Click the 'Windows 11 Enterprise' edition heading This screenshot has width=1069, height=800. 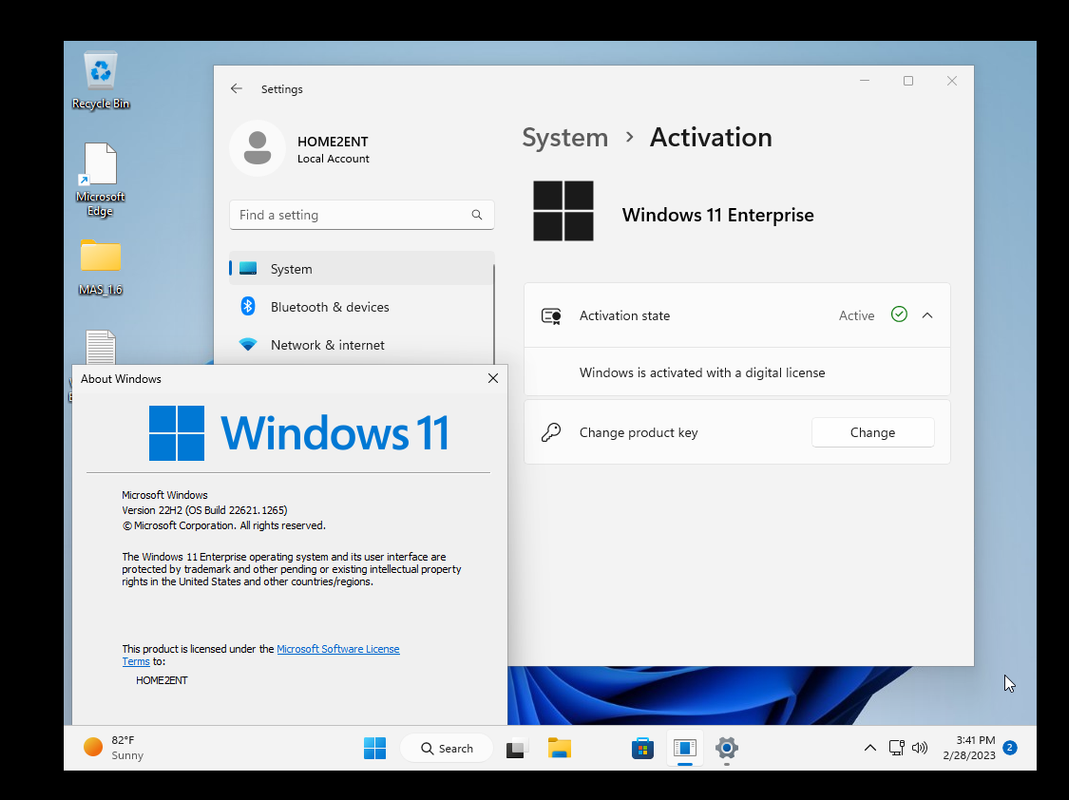(x=718, y=215)
